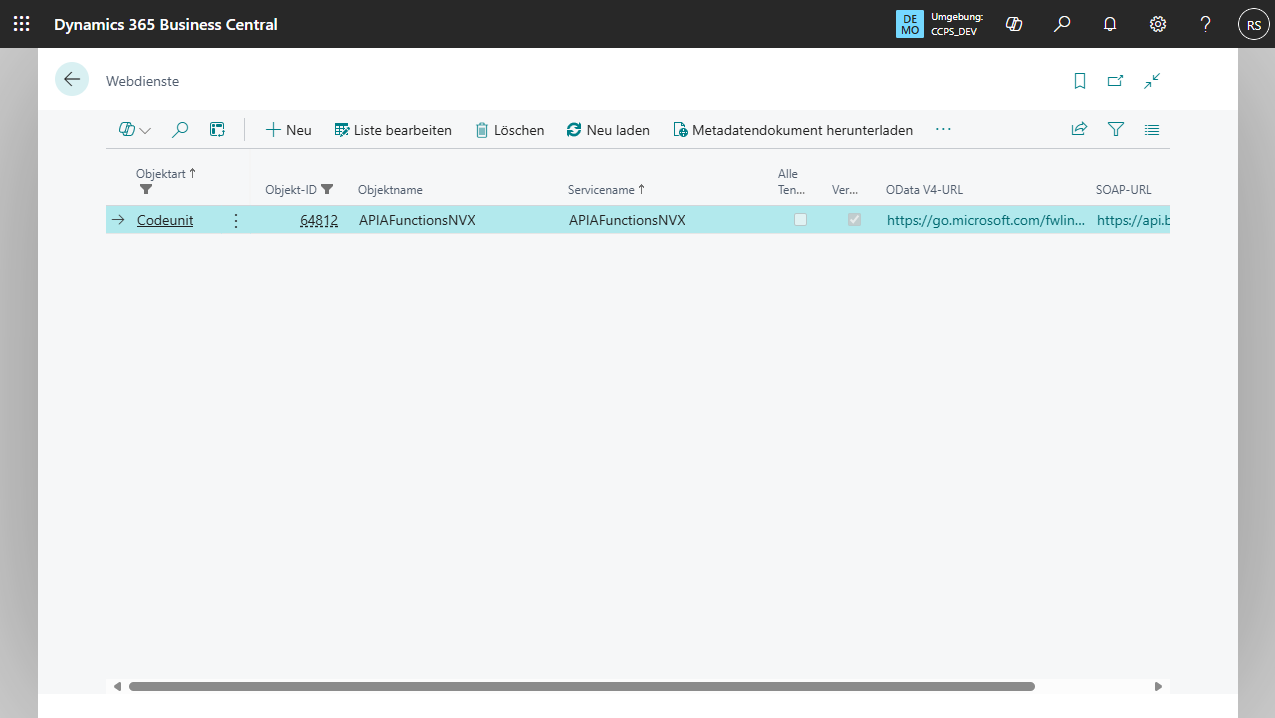
Task: Click the filter funnel under Objektart
Action: 146,189
